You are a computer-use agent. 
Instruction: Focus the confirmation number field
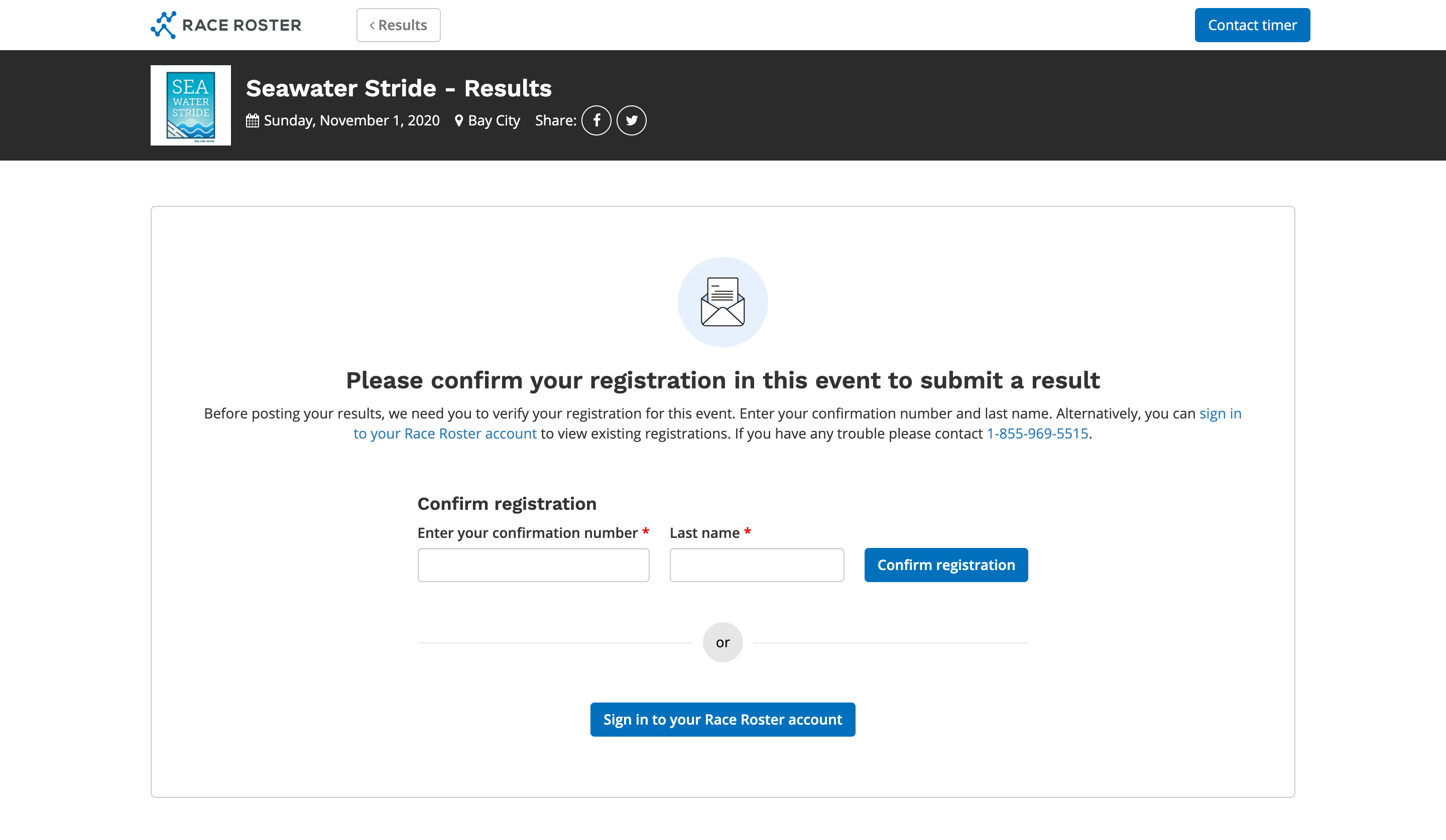point(533,565)
